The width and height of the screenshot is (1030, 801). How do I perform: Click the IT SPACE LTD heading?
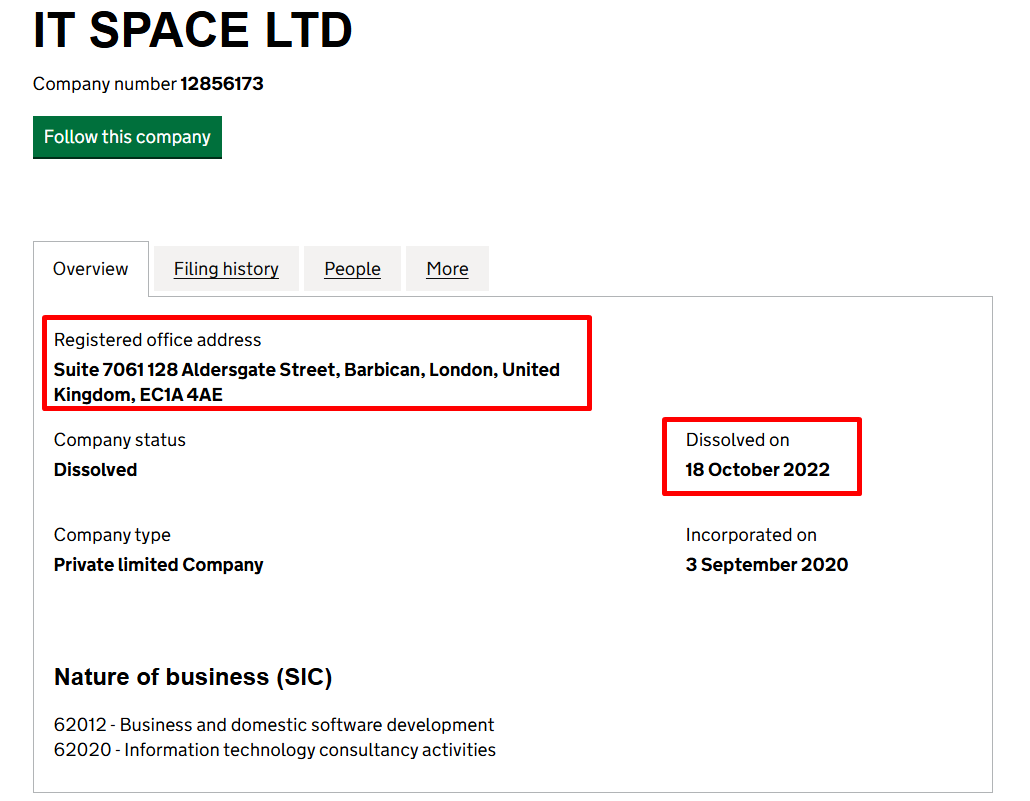point(192,30)
